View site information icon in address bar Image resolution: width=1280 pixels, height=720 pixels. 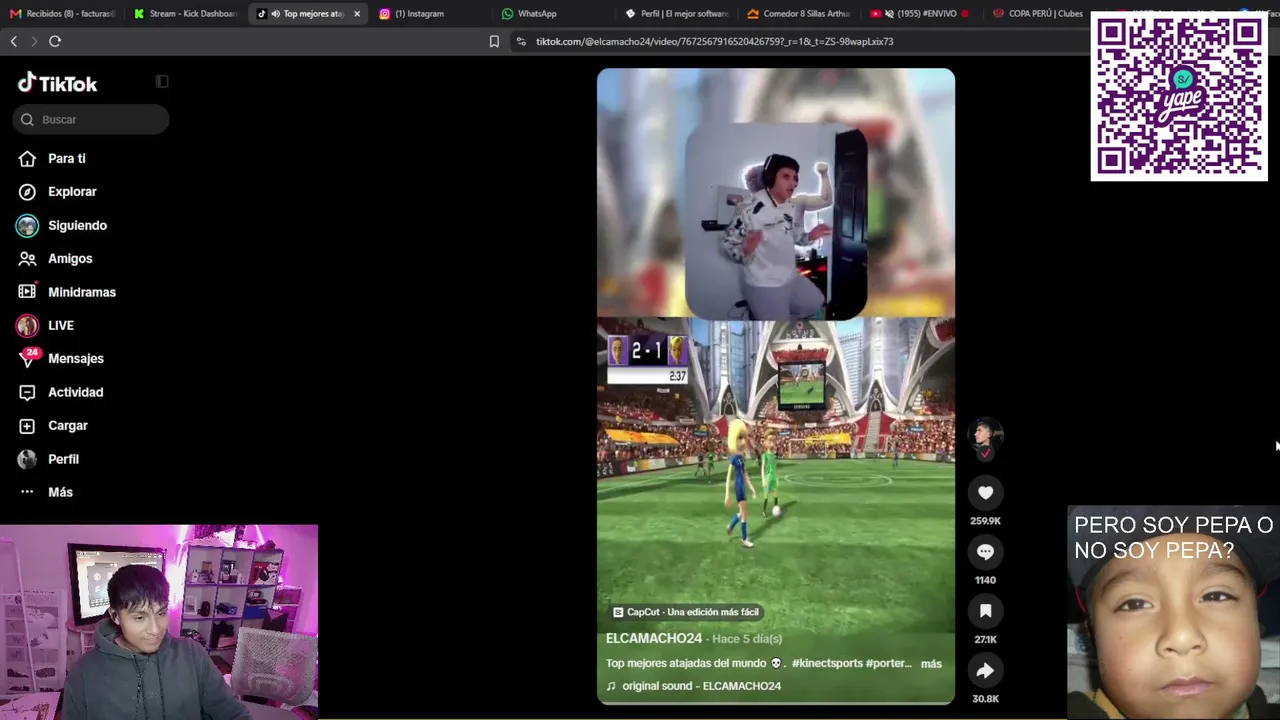point(520,41)
